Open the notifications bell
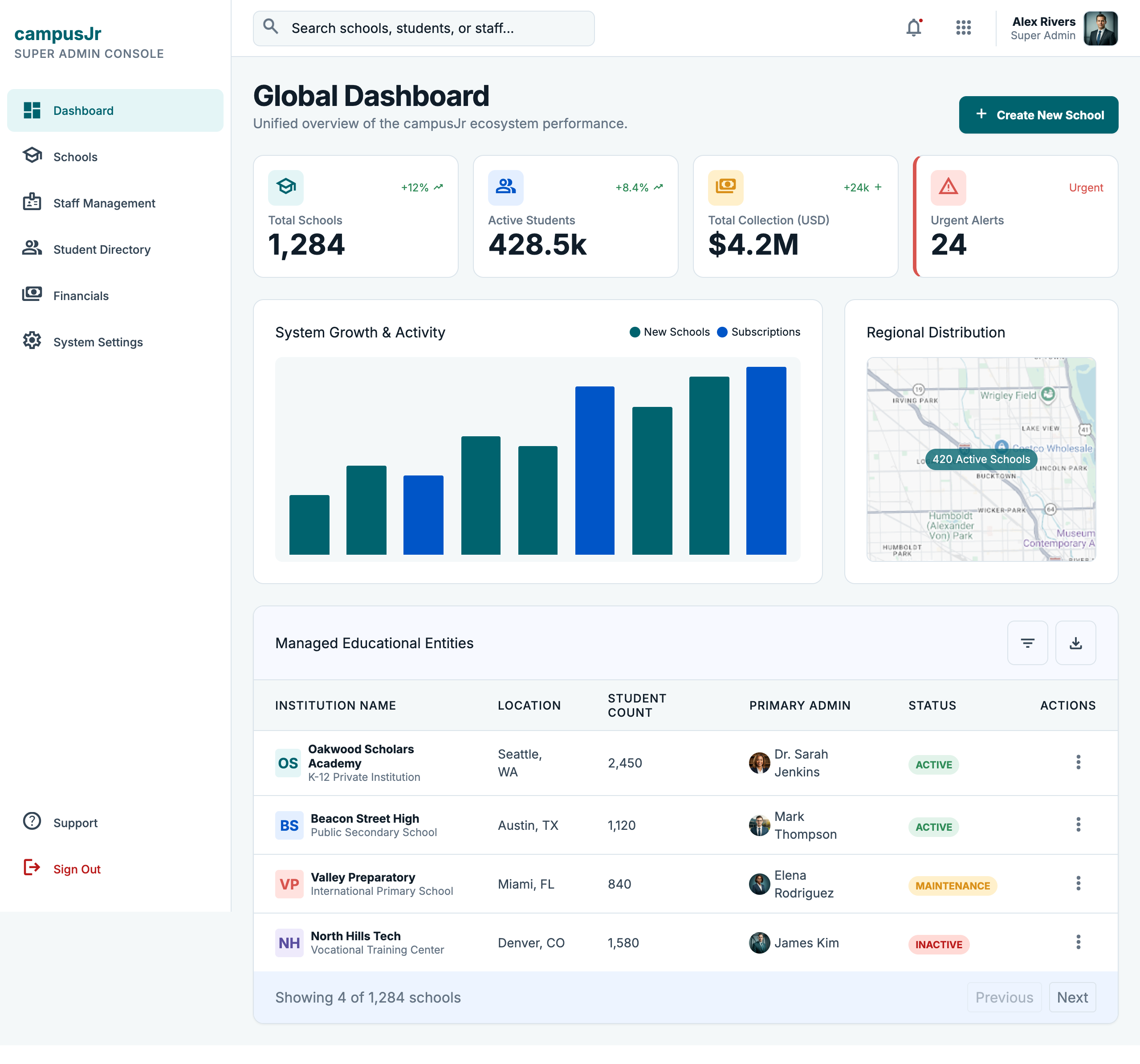Viewport: 1140px width, 1064px height. [x=913, y=28]
